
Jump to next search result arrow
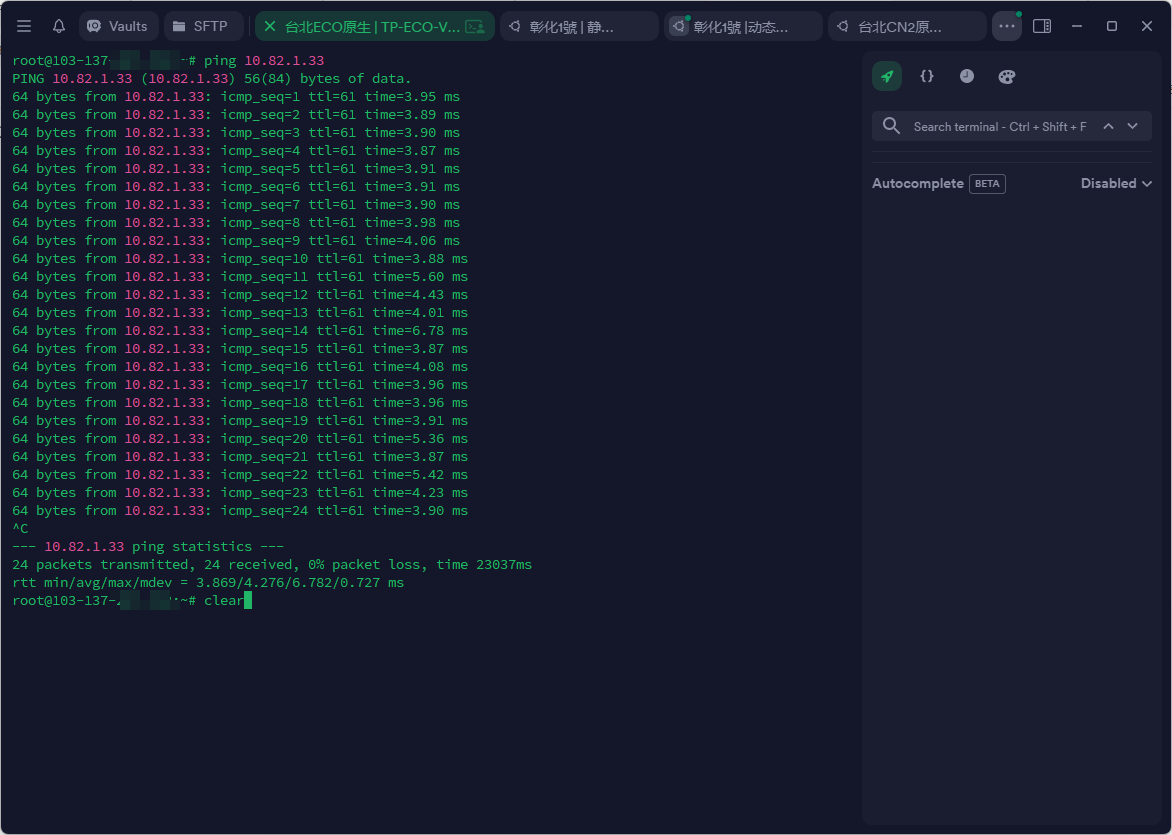coord(1132,126)
